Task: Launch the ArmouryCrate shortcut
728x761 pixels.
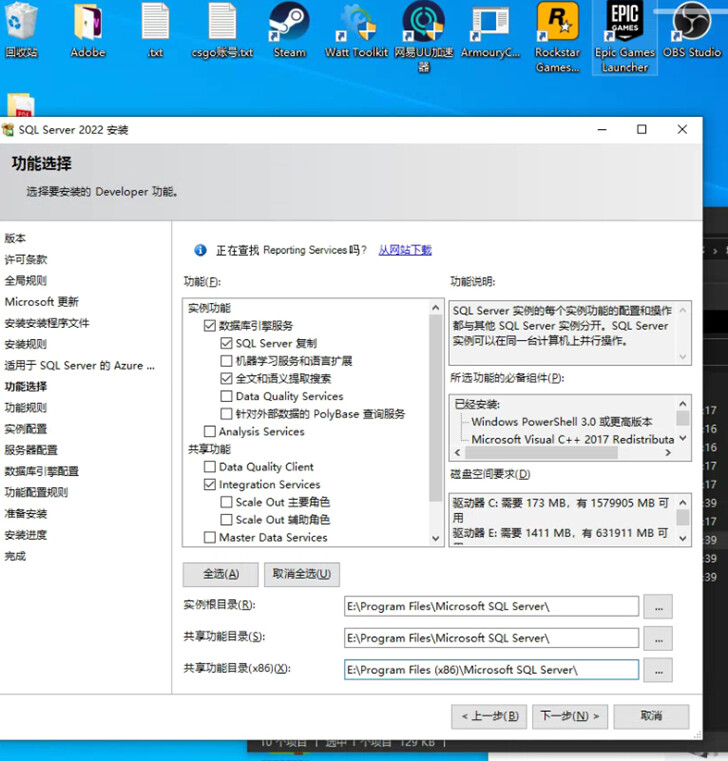Action: pos(490,30)
